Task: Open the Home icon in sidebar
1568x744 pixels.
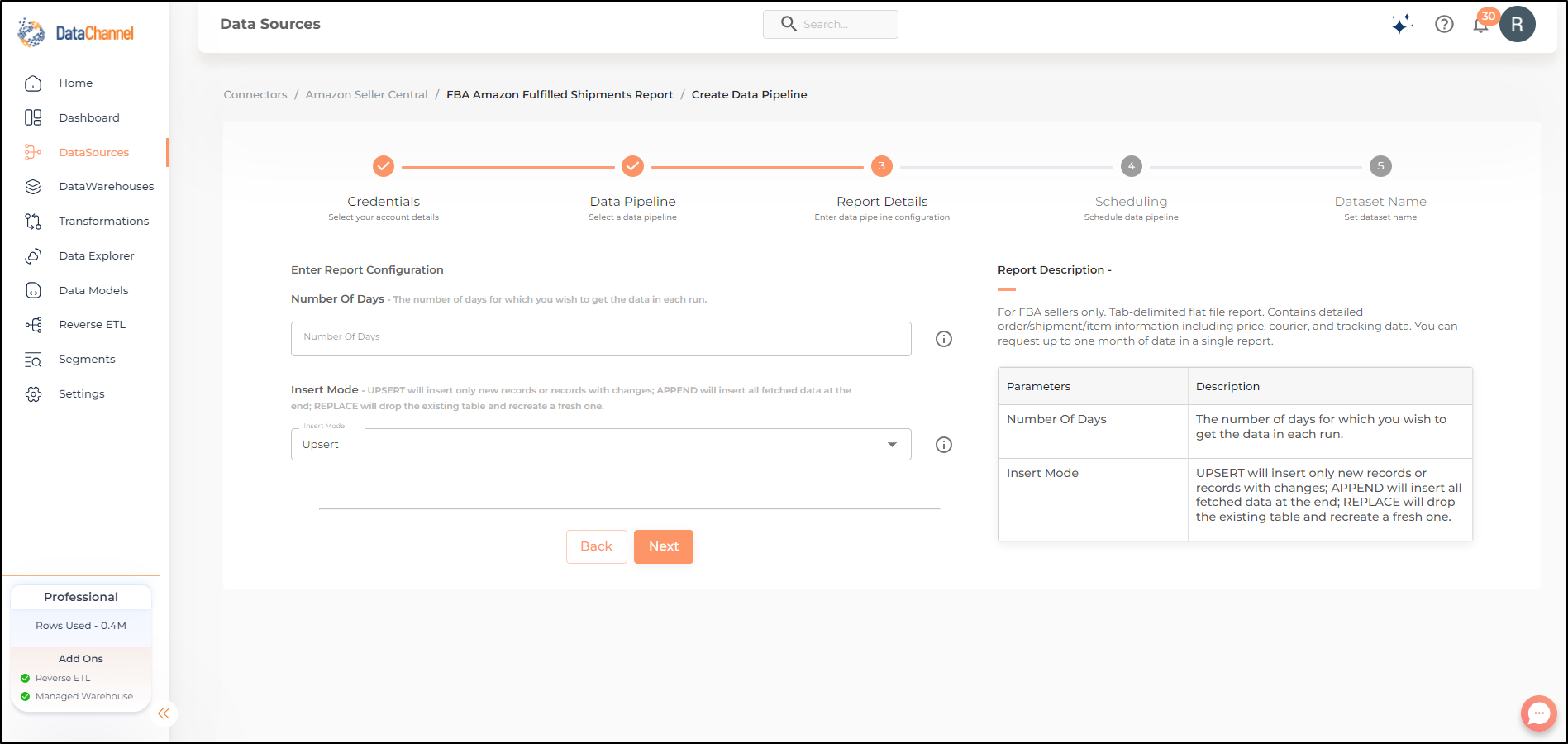Action: point(33,83)
